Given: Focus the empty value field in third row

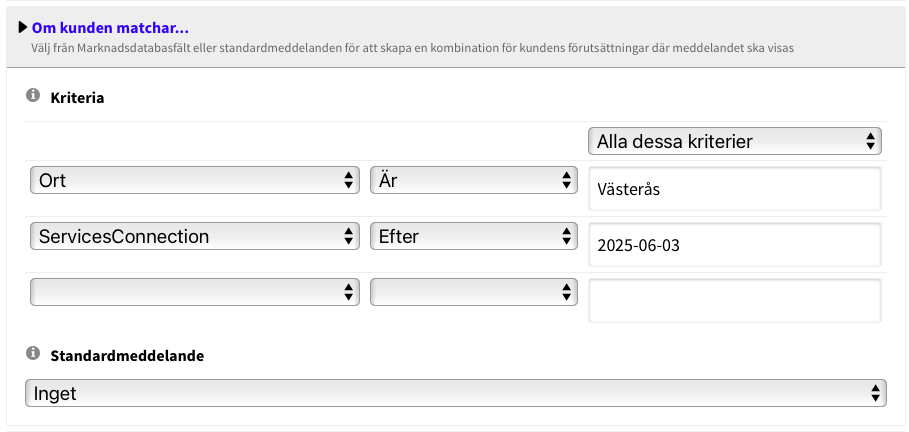Looking at the screenshot, I should tap(734, 301).
